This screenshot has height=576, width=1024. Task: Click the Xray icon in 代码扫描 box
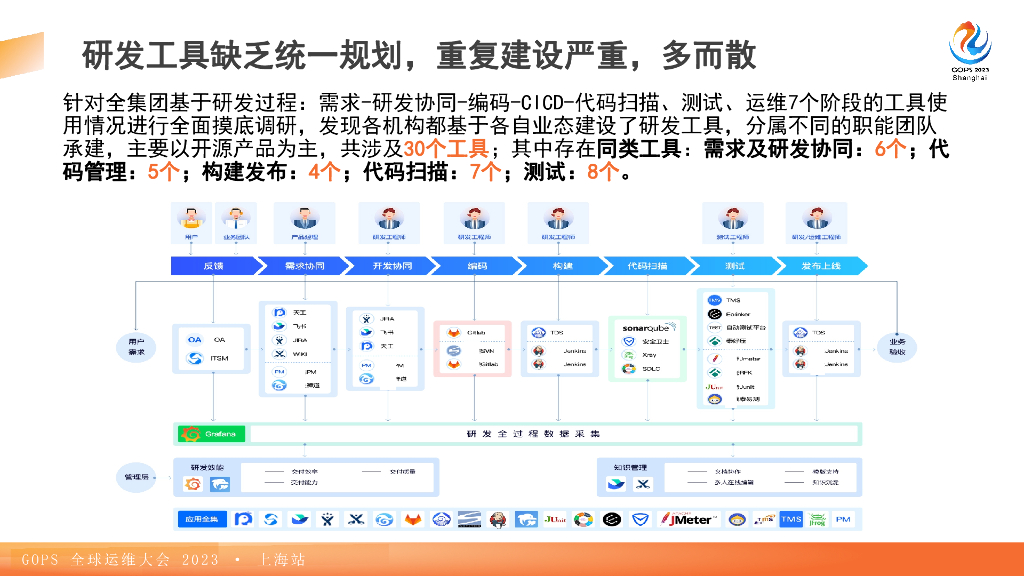pyautogui.click(x=628, y=355)
